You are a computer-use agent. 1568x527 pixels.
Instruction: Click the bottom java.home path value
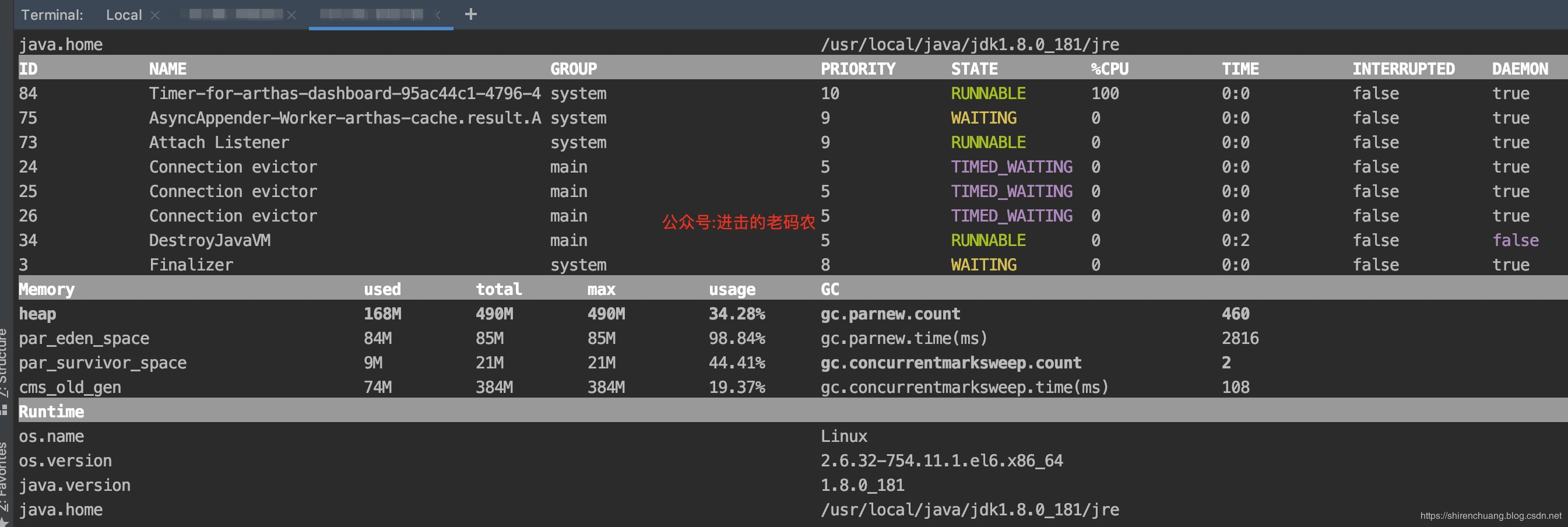pos(969,510)
